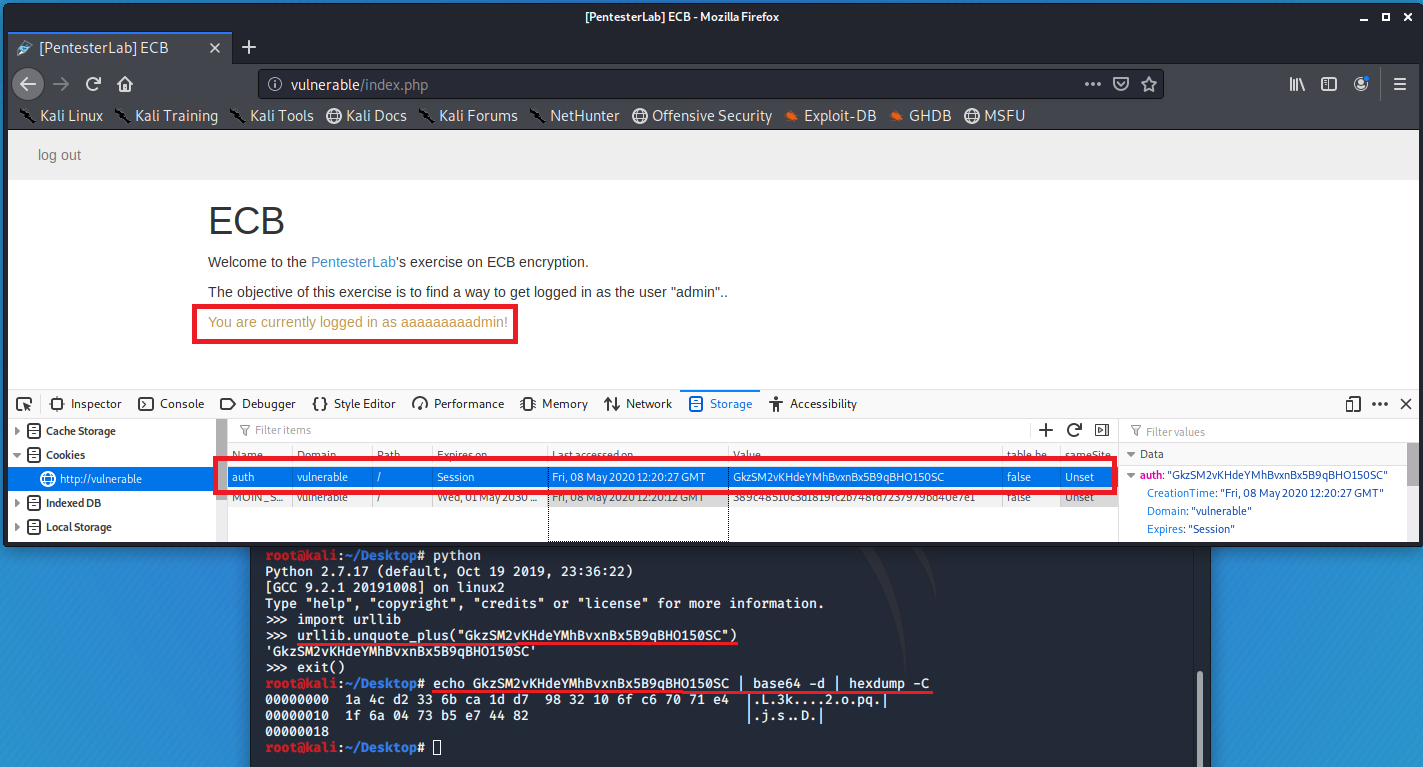Toggle the element picker in DevTools

[24, 404]
